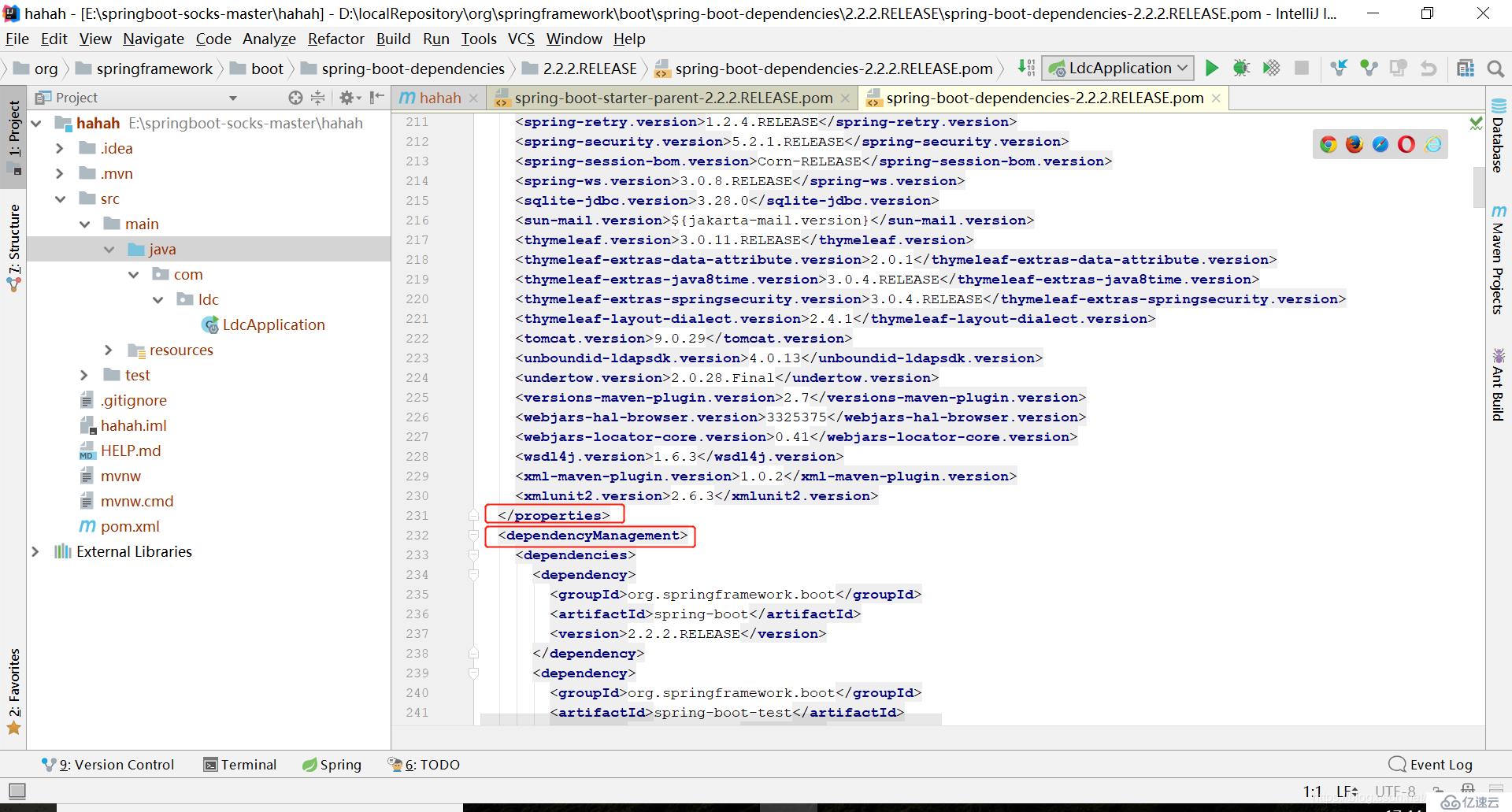Open file preview in Firefox browser
Screen dimensions: 1512x812
pyautogui.click(x=1354, y=144)
